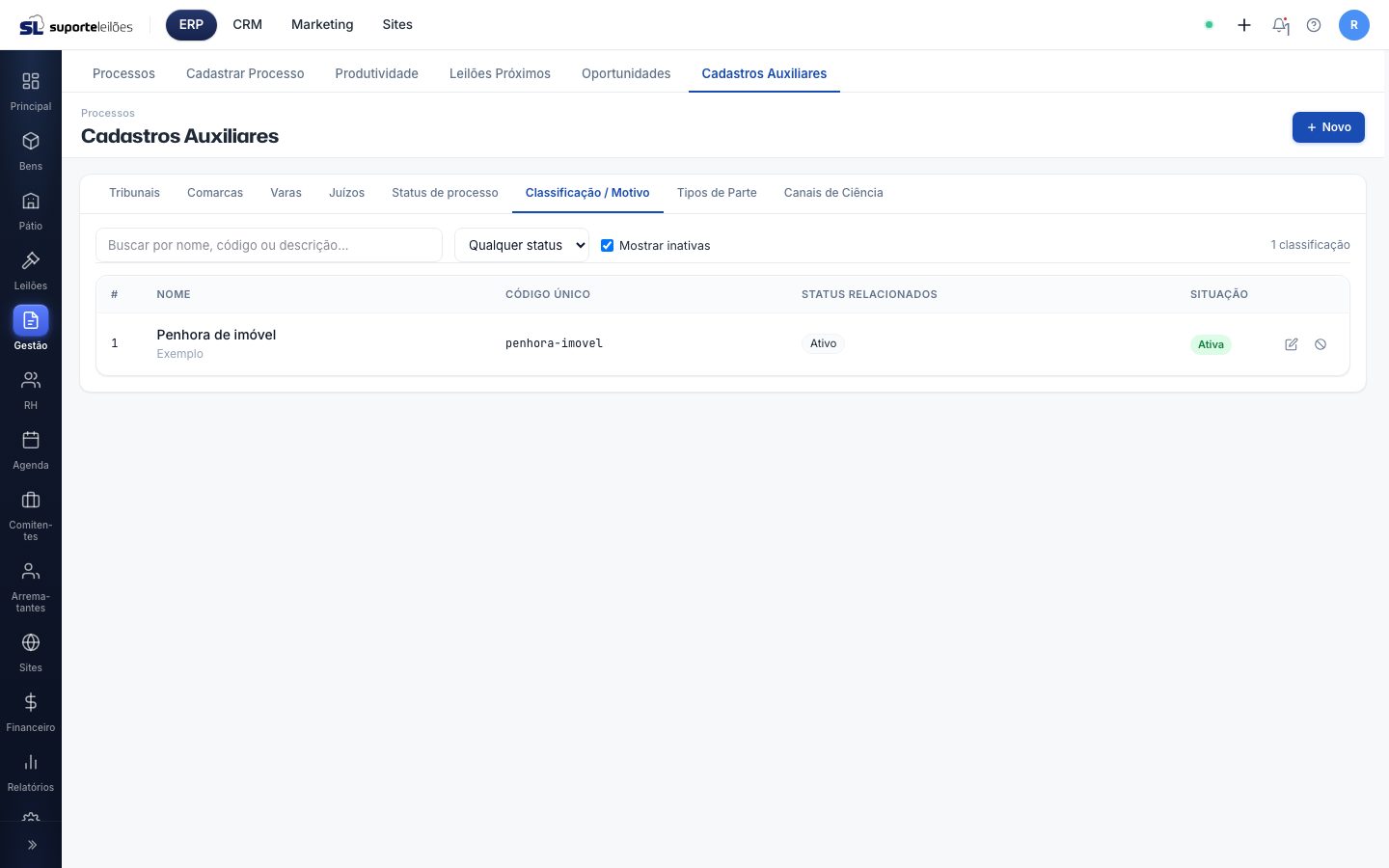Image resolution: width=1389 pixels, height=868 pixels.
Task: Focus the search by nome, código field
Action: [269, 245]
